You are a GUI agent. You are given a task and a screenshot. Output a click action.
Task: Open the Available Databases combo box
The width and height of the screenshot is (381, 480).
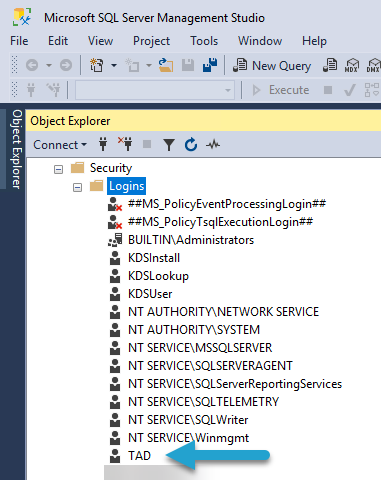point(155,90)
